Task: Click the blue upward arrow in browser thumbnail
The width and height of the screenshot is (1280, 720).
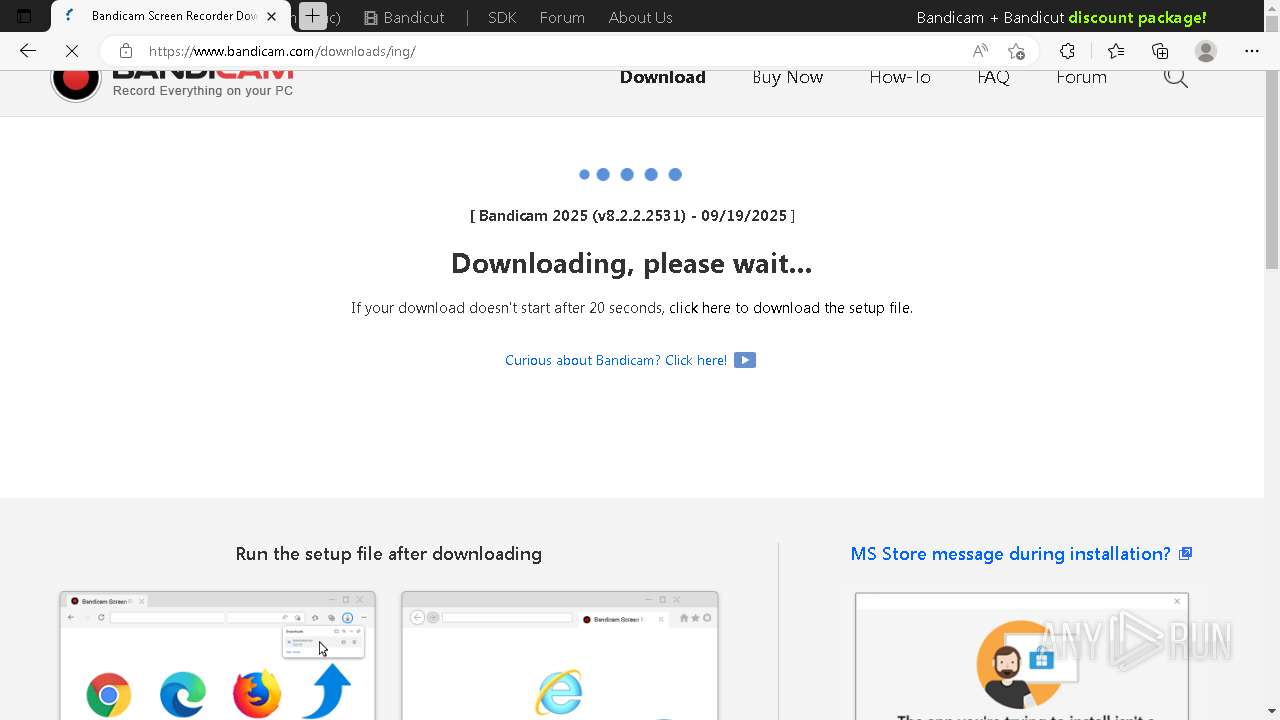Action: pos(327,691)
